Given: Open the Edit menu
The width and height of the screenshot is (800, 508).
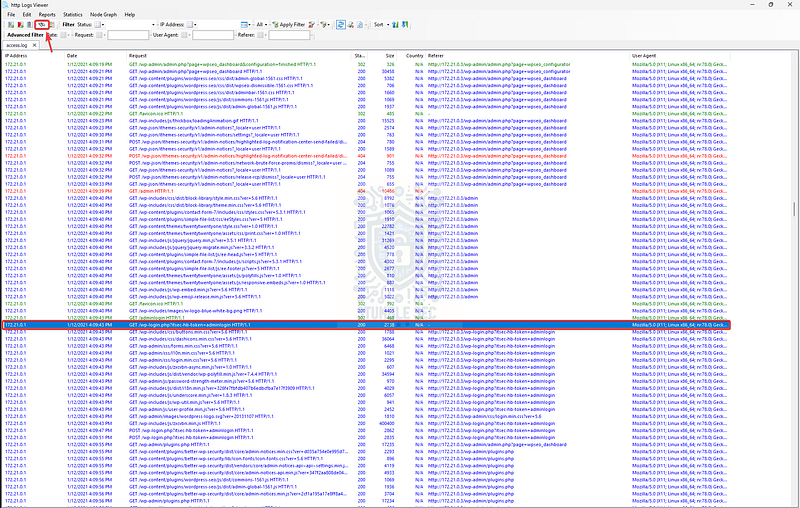Looking at the screenshot, I should click(x=27, y=15).
